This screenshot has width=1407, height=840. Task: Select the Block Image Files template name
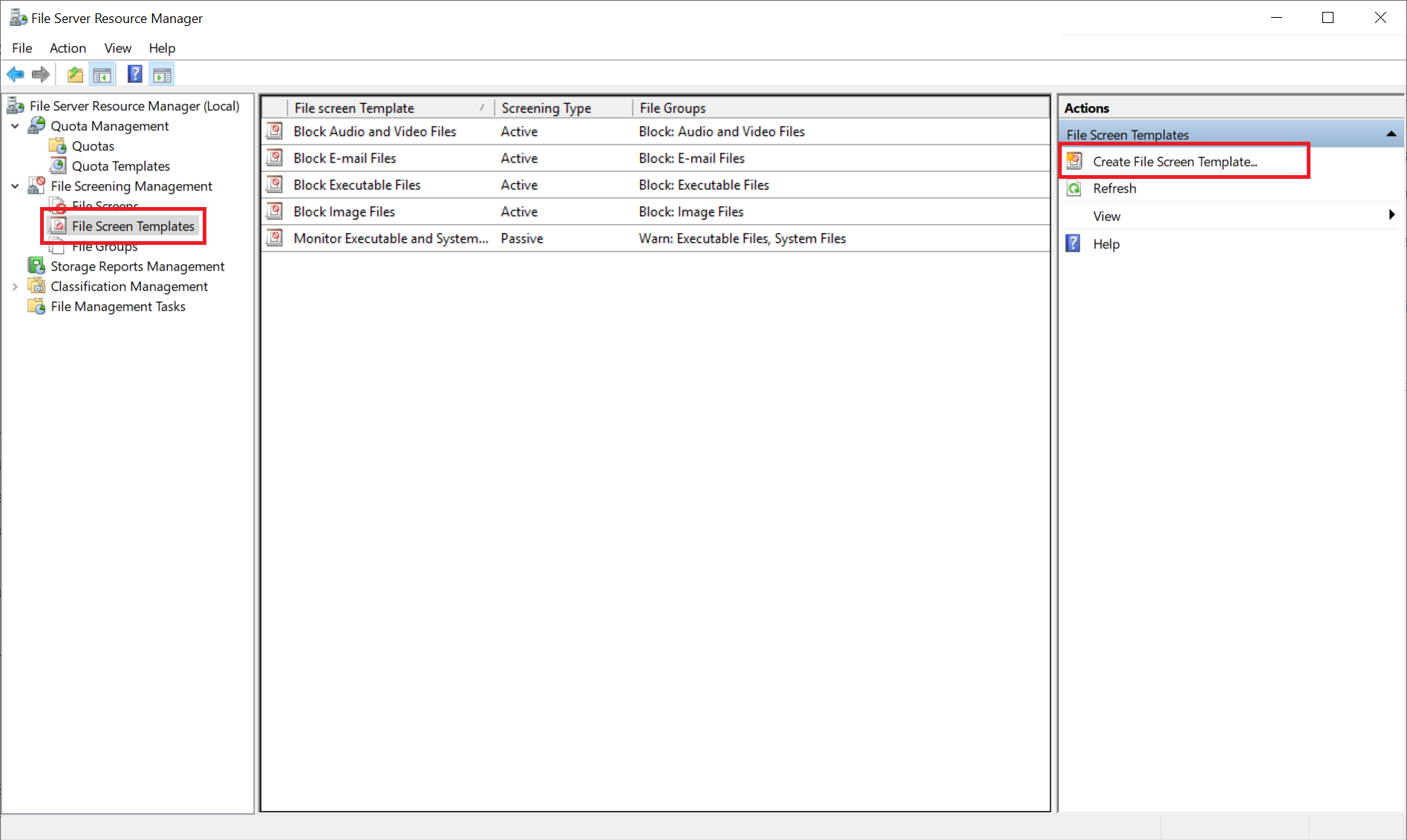click(345, 211)
